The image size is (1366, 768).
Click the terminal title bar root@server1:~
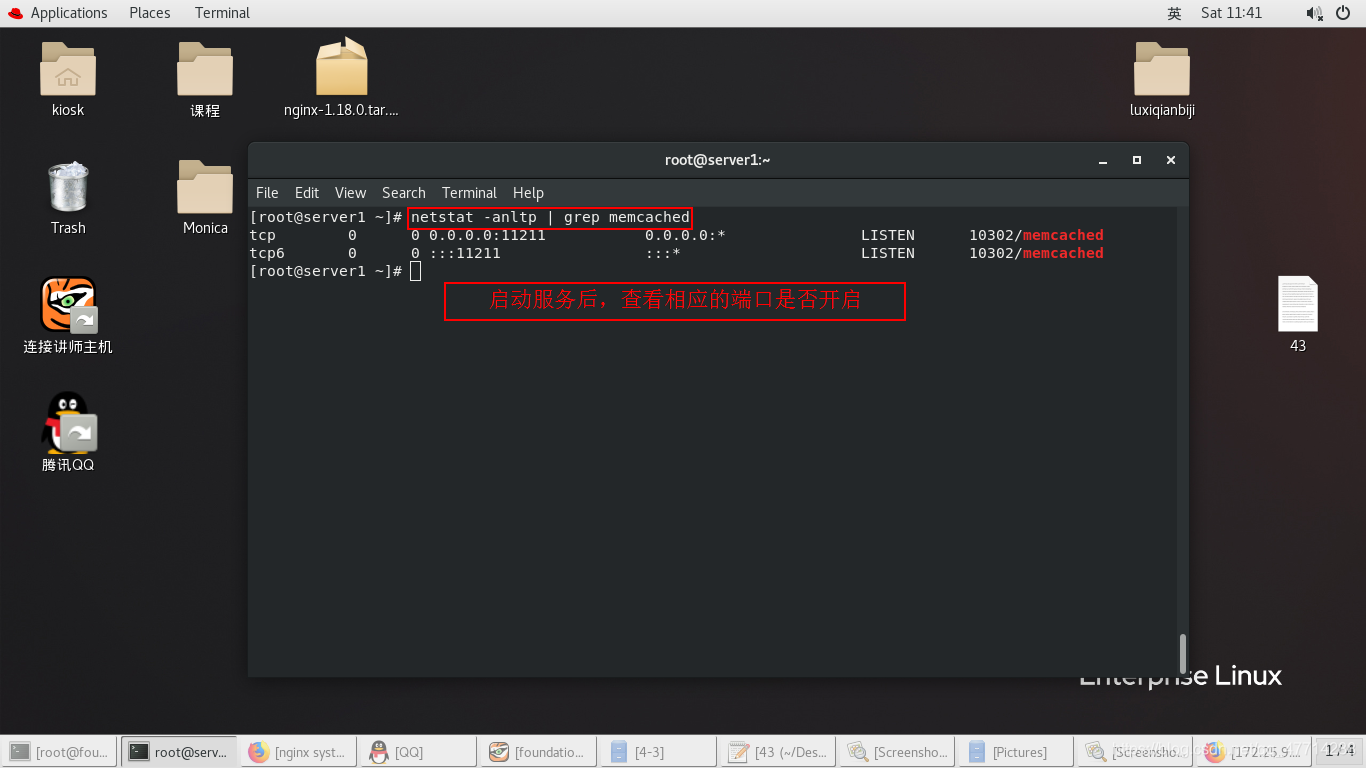click(x=717, y=160)
